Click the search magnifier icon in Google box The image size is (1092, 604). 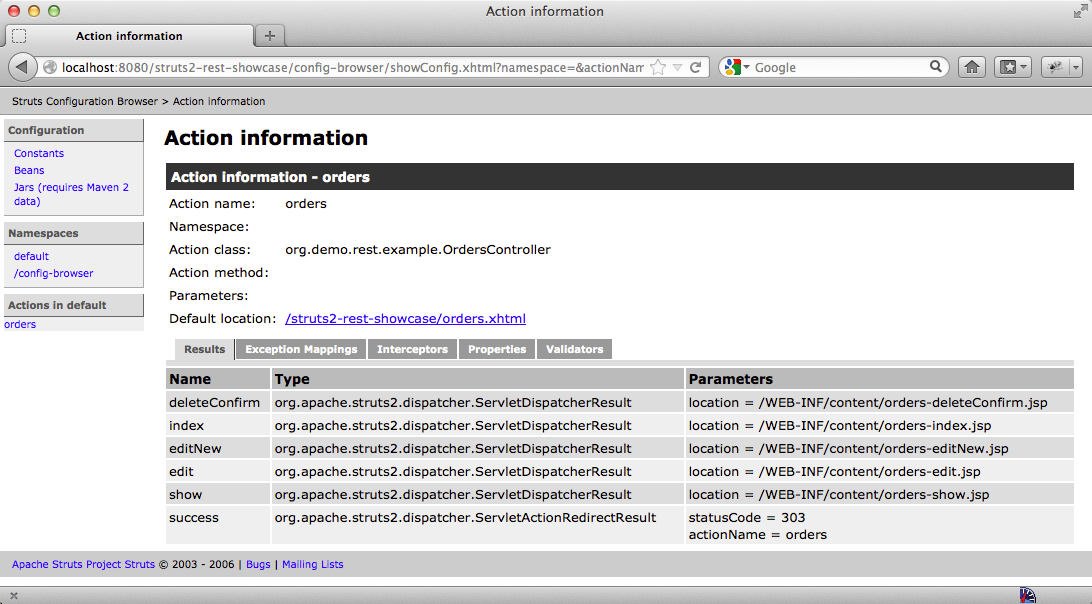(x=936, y=67)
